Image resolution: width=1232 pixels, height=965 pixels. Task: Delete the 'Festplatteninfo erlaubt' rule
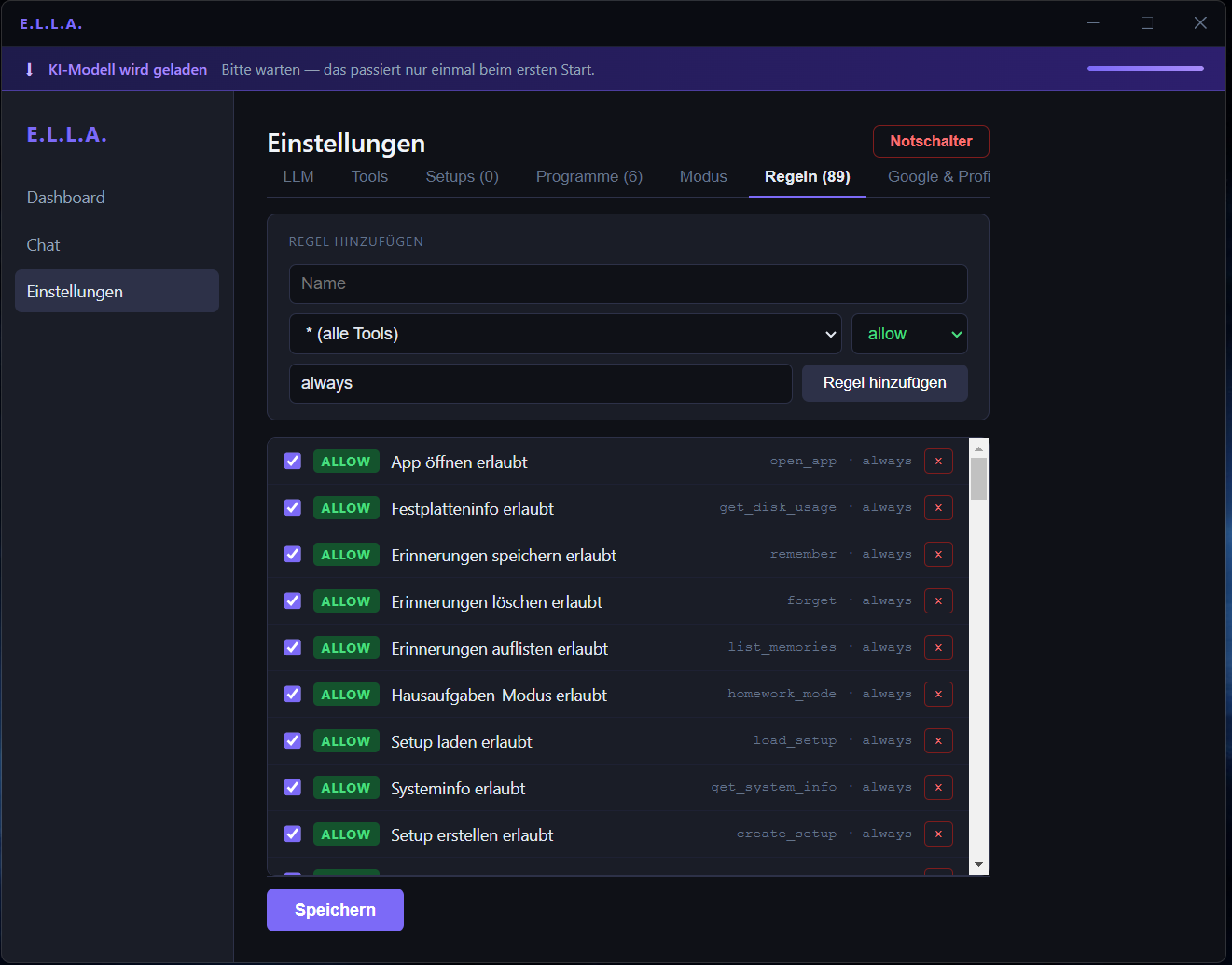click(x=938, y=508)
